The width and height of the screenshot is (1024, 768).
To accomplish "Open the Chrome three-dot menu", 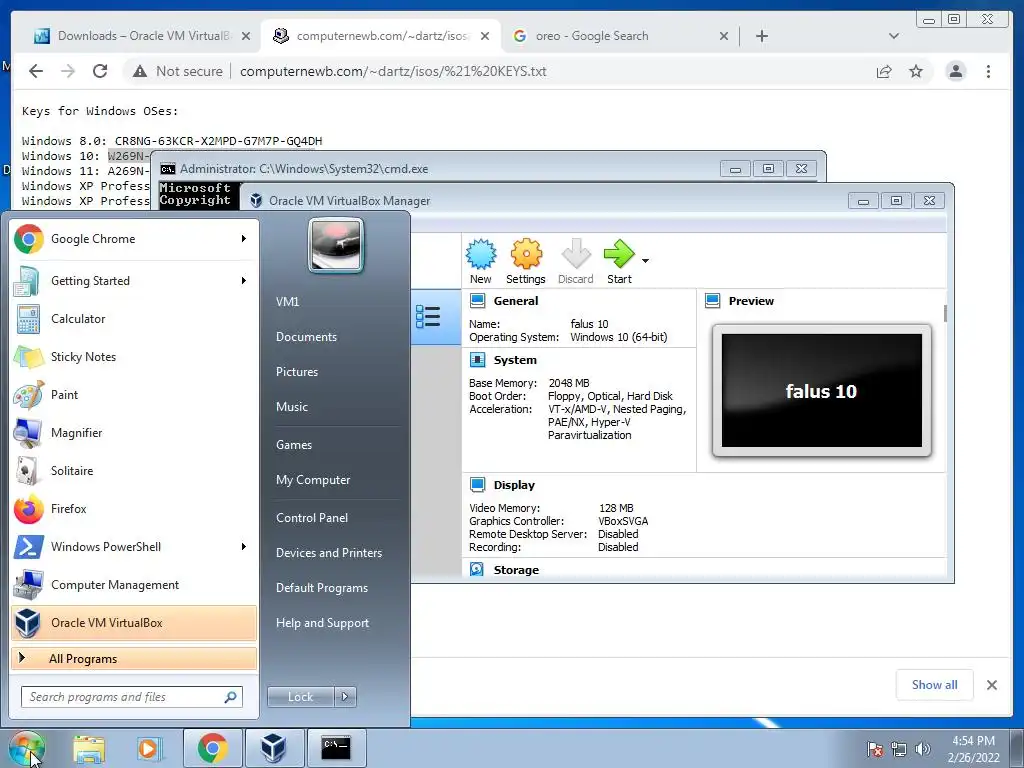I will tap(988, 71).
